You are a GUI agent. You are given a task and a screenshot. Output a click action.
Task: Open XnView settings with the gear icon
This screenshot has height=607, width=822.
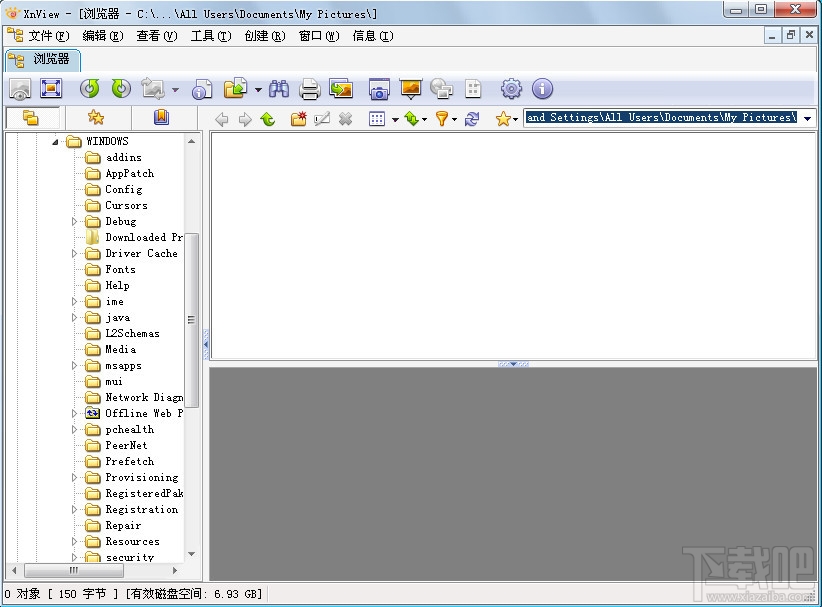pyautogui.click(x=509, y=89)
